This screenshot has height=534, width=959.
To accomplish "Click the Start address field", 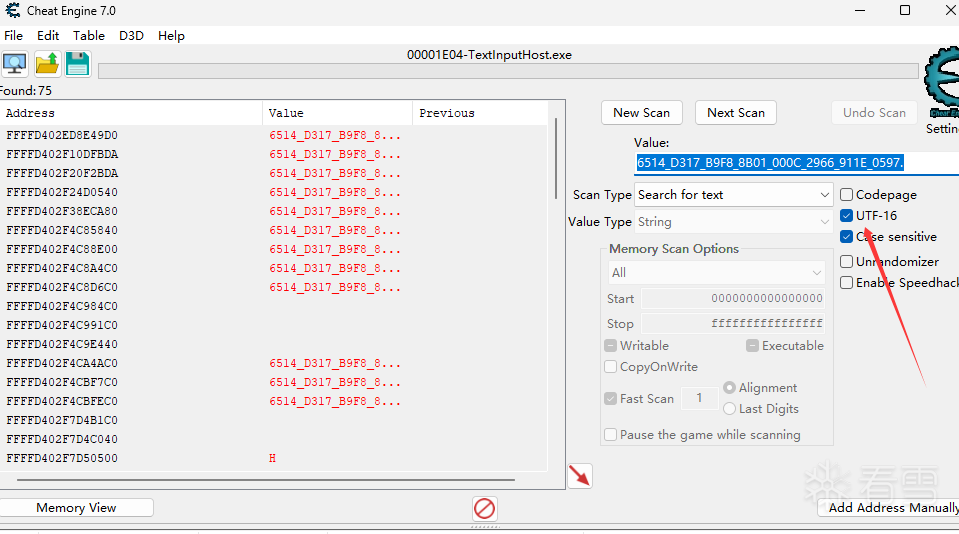I will coord(733,299).
